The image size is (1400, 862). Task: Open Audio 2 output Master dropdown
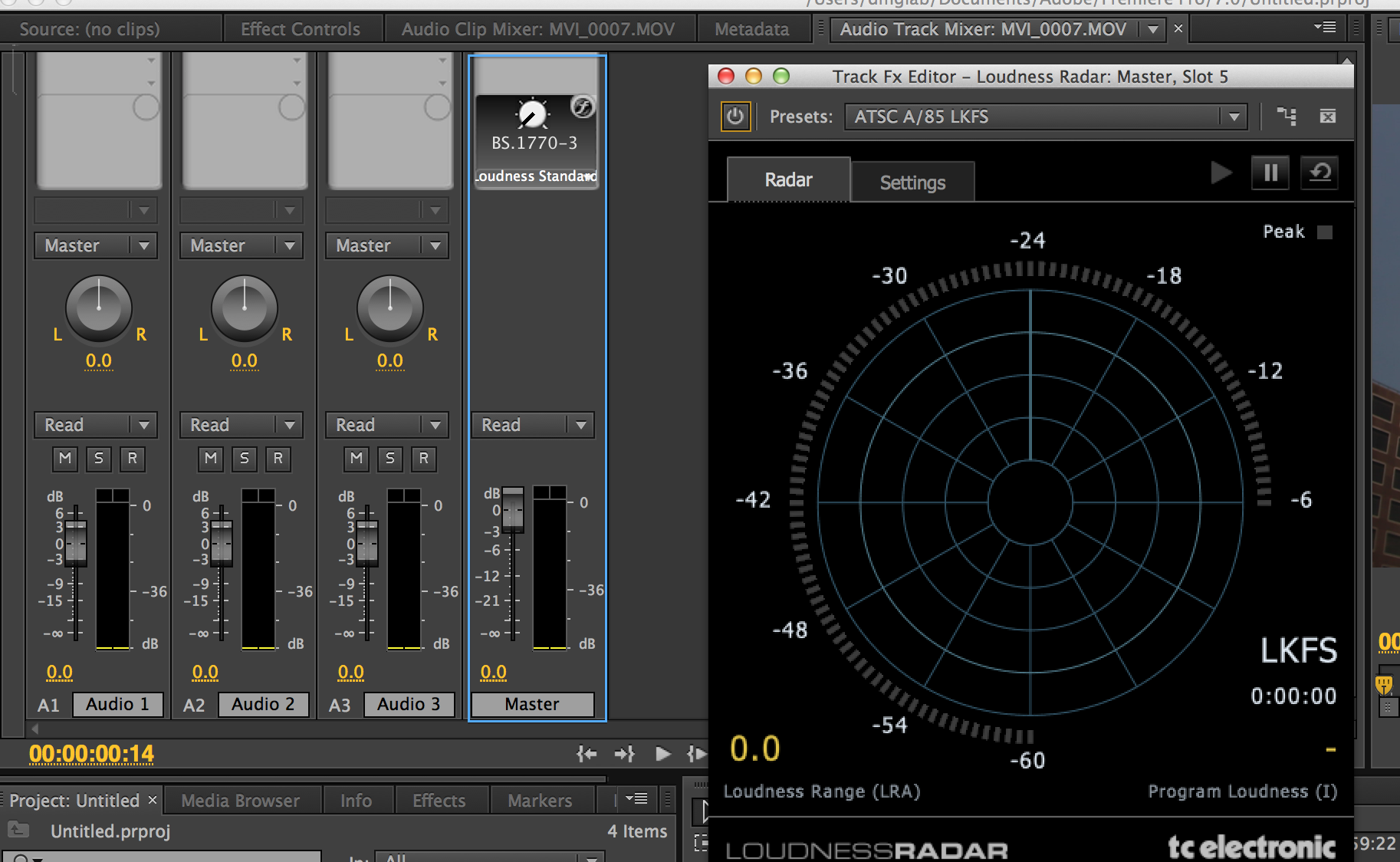pyautogui.click(x=242, y=245)
